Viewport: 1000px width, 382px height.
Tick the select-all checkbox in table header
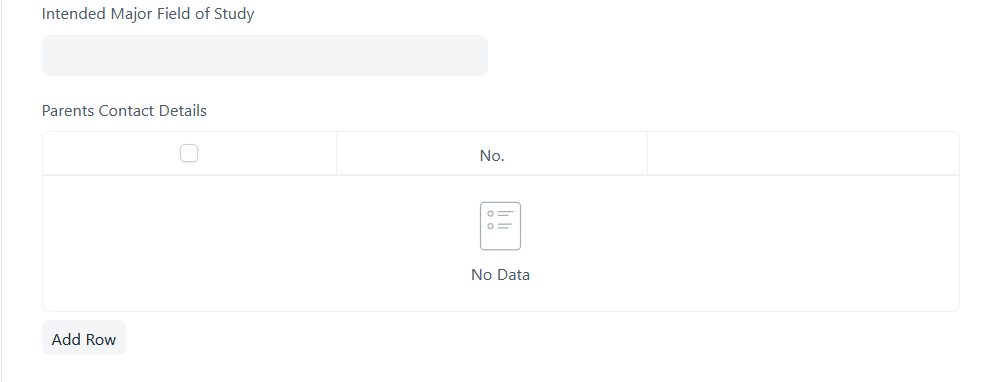189,153
